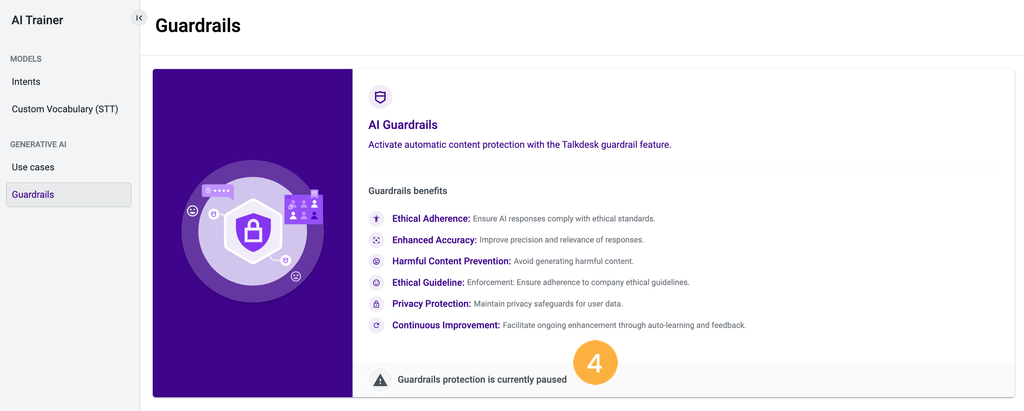Screen dimensions: 1024x411
Task: Click the Privacy Protection lock icon
Action: (376, 304)
